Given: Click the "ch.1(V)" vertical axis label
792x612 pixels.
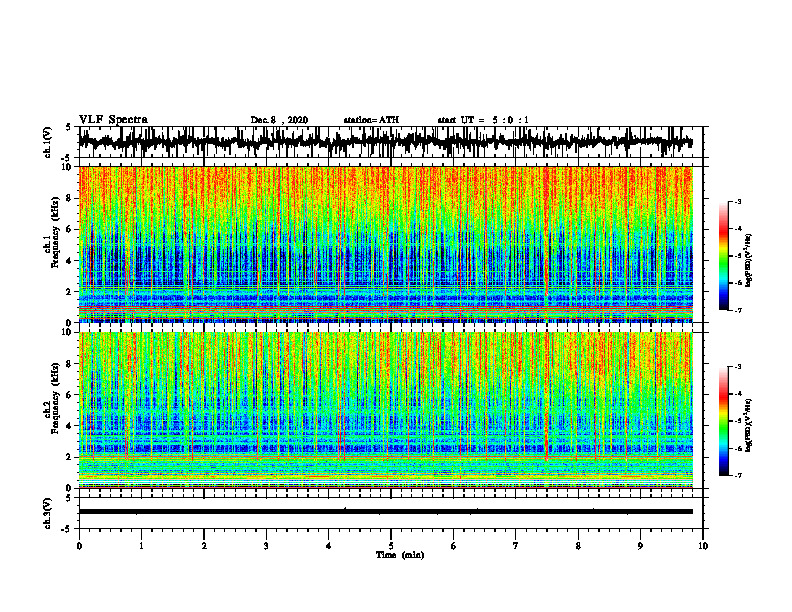Looking at the screenshot, I should click(48, 142).
